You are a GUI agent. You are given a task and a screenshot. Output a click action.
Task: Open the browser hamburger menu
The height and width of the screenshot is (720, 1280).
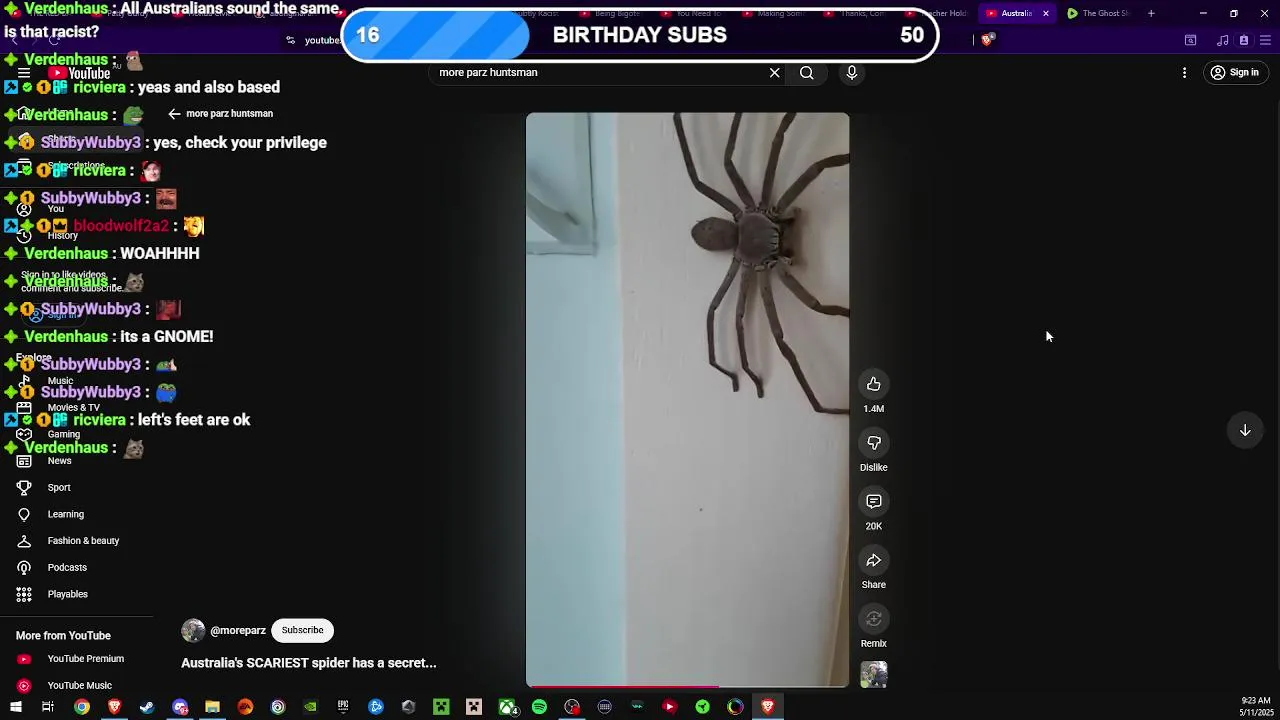pyautogui.click(x=1265, y=40)
